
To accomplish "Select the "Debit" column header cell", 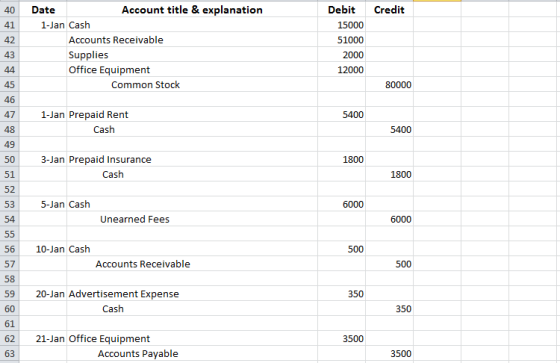I will point(341,10).
